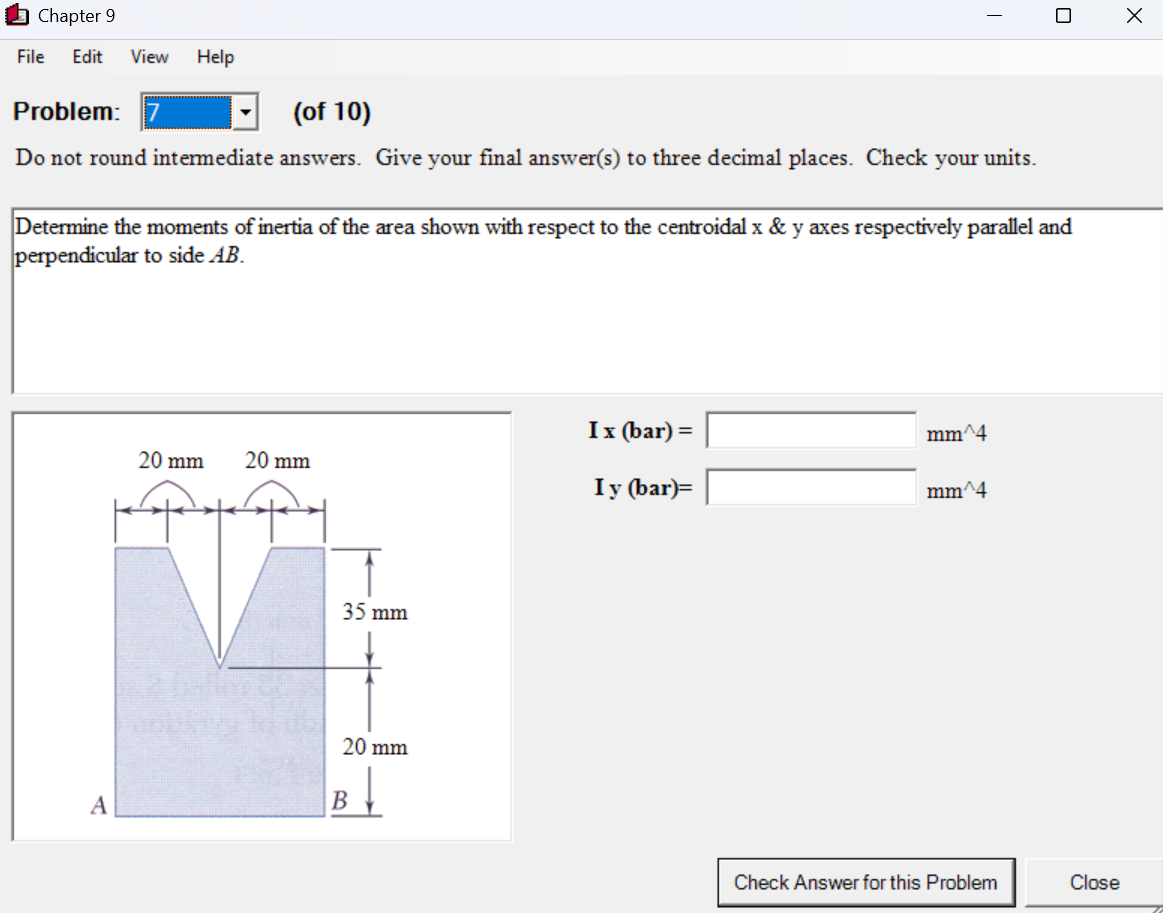Click the 35 mm dimension annotation in figure

pyautogui.click(x=375, y=612)
